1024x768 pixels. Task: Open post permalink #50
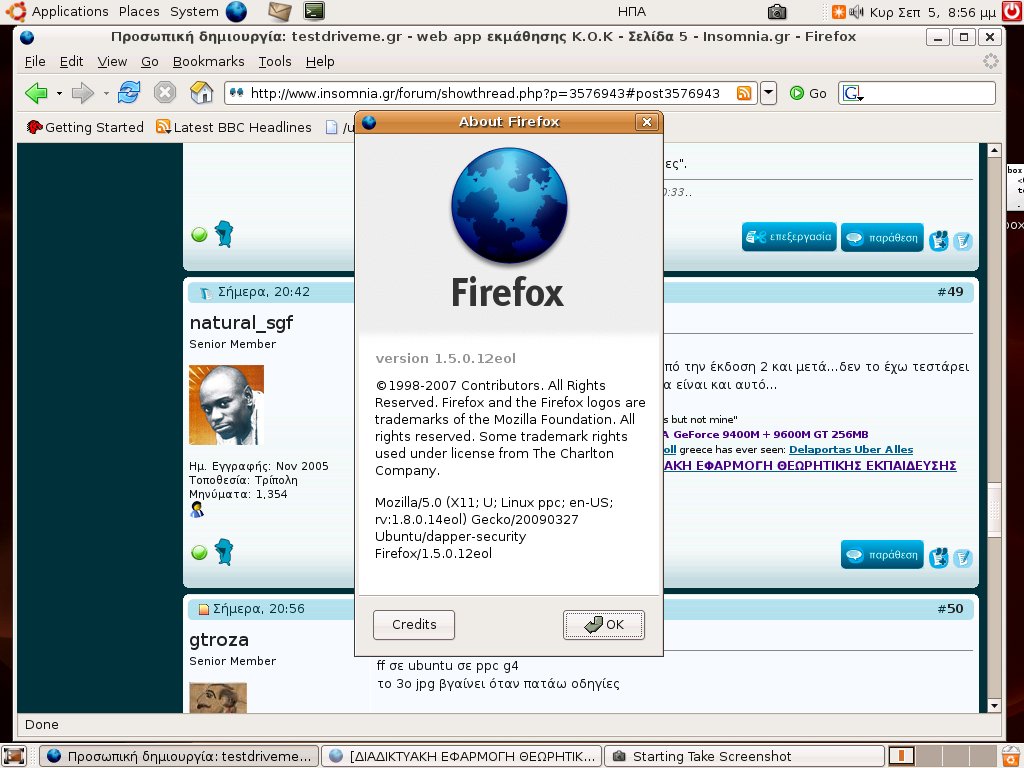point(950,609)
